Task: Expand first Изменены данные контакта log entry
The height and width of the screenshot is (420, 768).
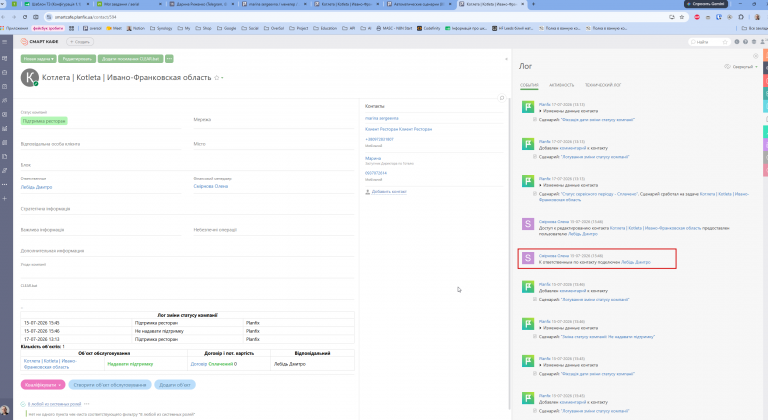Action: coord(568,111)
